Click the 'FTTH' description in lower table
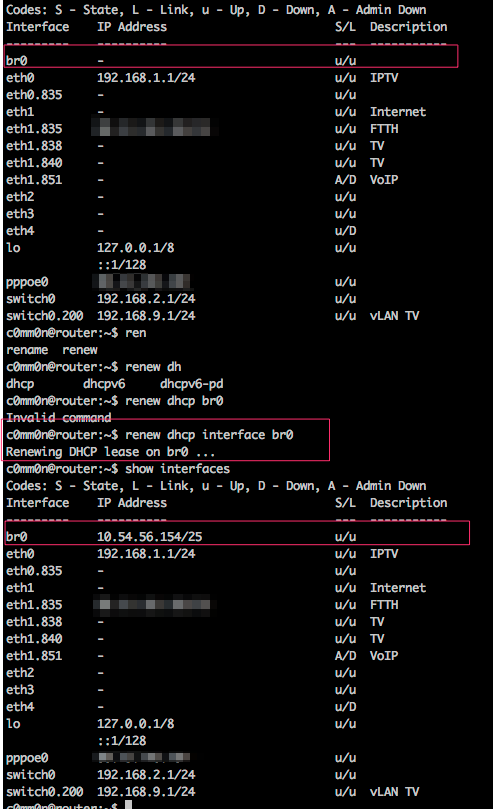Viewport: 493px width, 809px height. pos(384,605)
